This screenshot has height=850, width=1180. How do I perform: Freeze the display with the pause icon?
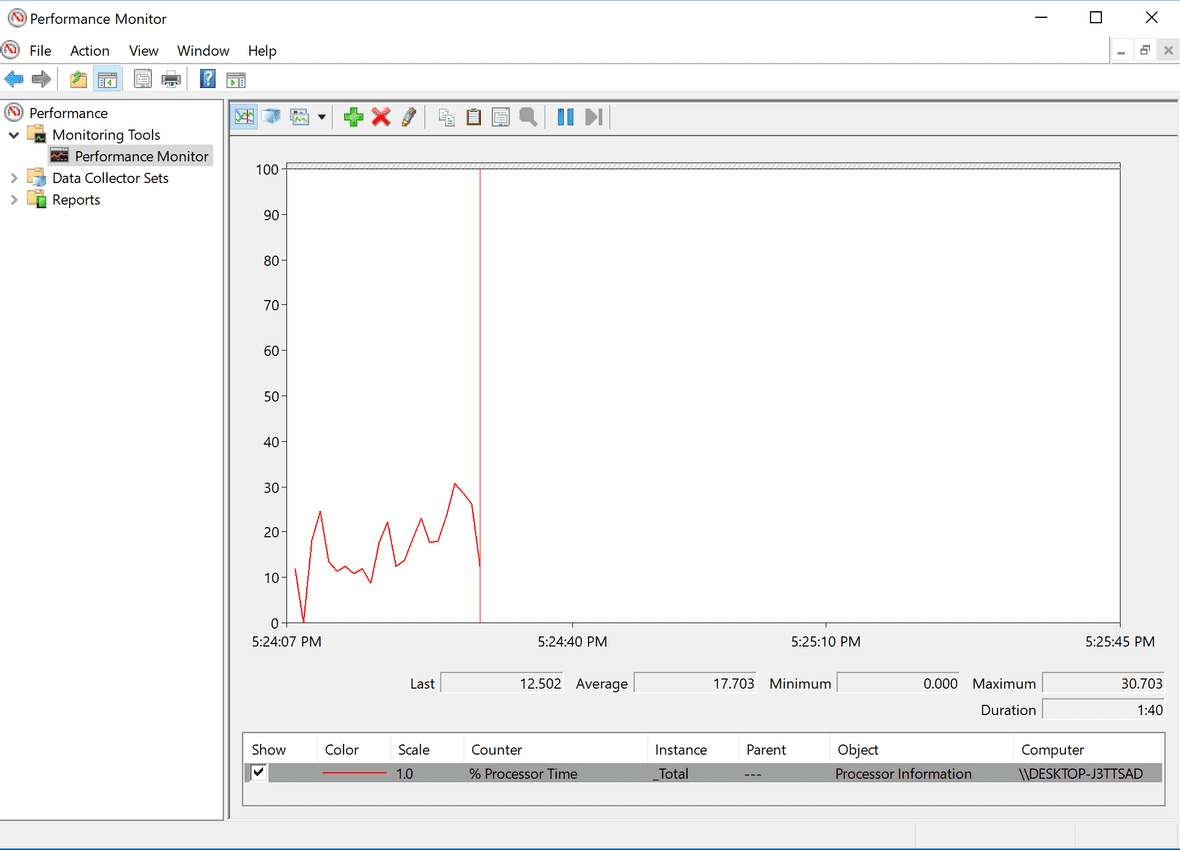565,116
